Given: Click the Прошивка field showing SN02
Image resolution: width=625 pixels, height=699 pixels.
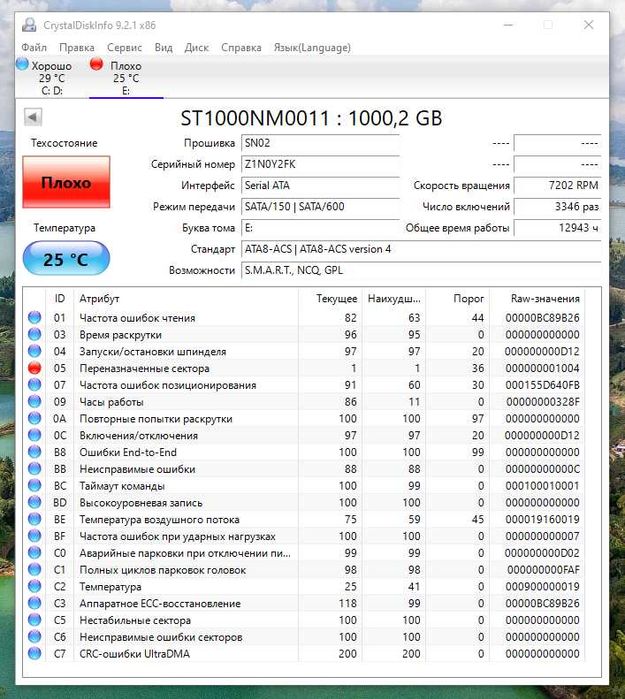Looking at the screenshot, I should pos(320,143).
